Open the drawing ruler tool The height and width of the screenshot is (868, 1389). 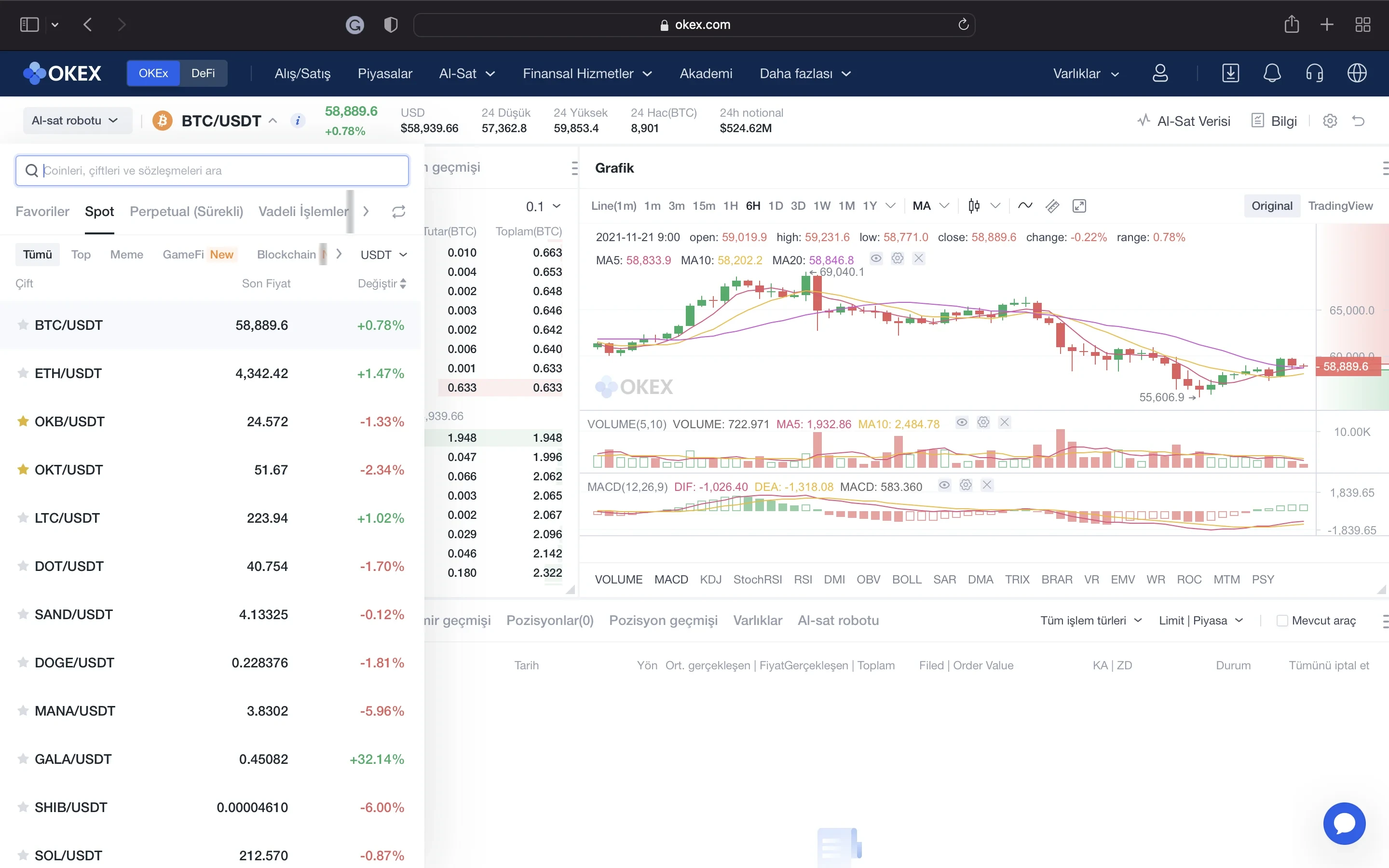pyautogui.click(x=1052, y=205)
